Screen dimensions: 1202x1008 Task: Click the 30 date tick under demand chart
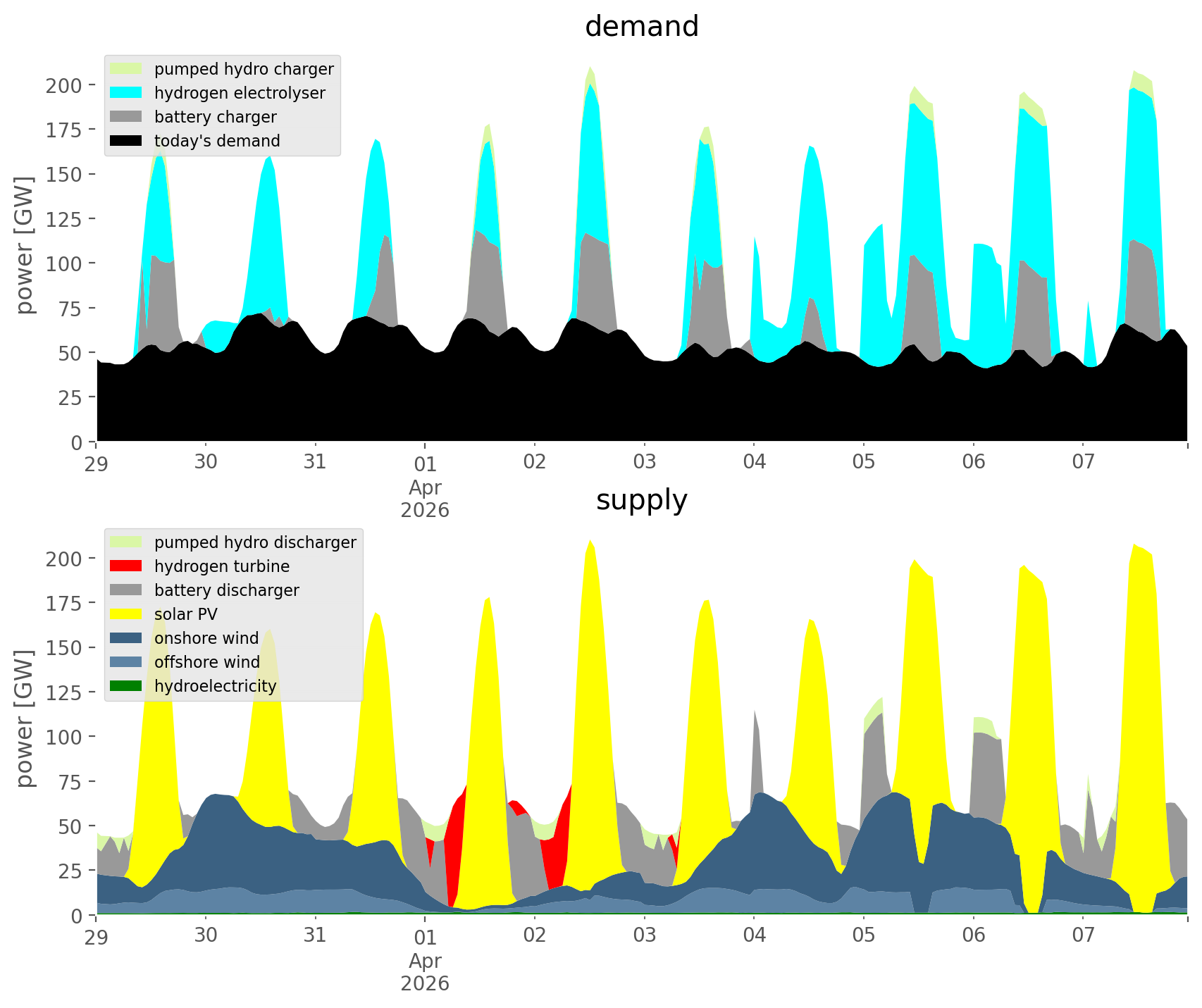click(x=206, y=463)
